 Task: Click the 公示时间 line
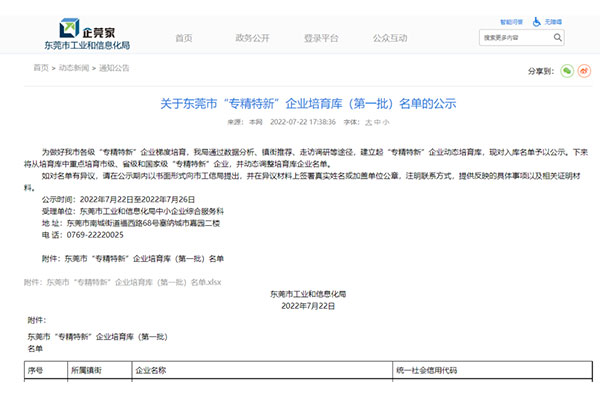pos(118,199)
